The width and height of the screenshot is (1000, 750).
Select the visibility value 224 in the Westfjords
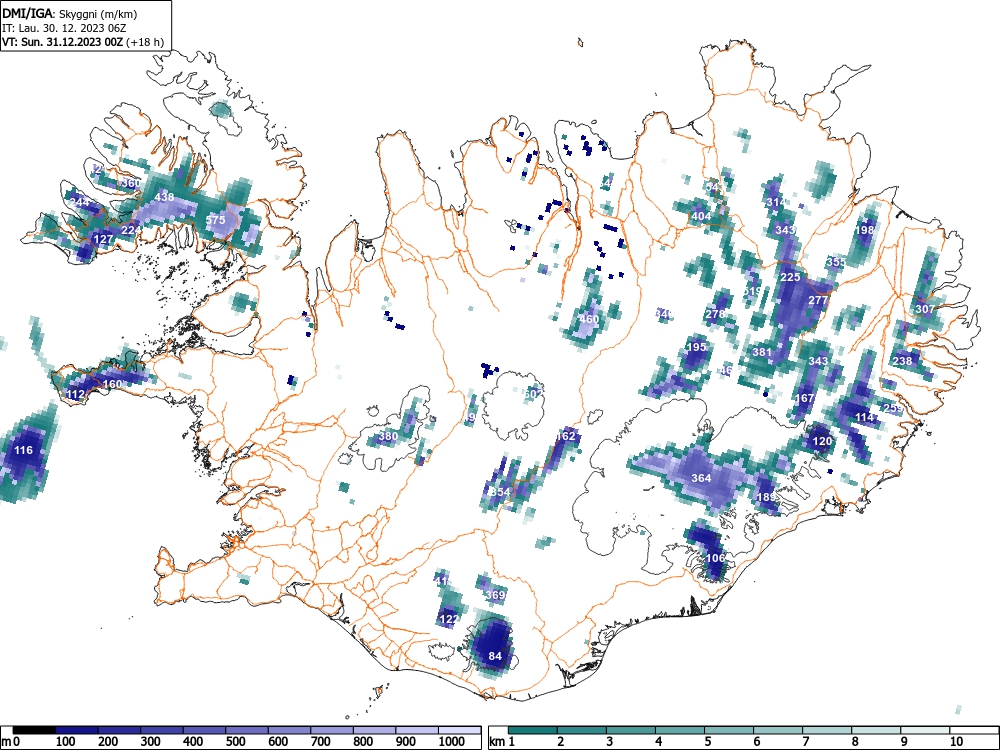coord(131,230)
